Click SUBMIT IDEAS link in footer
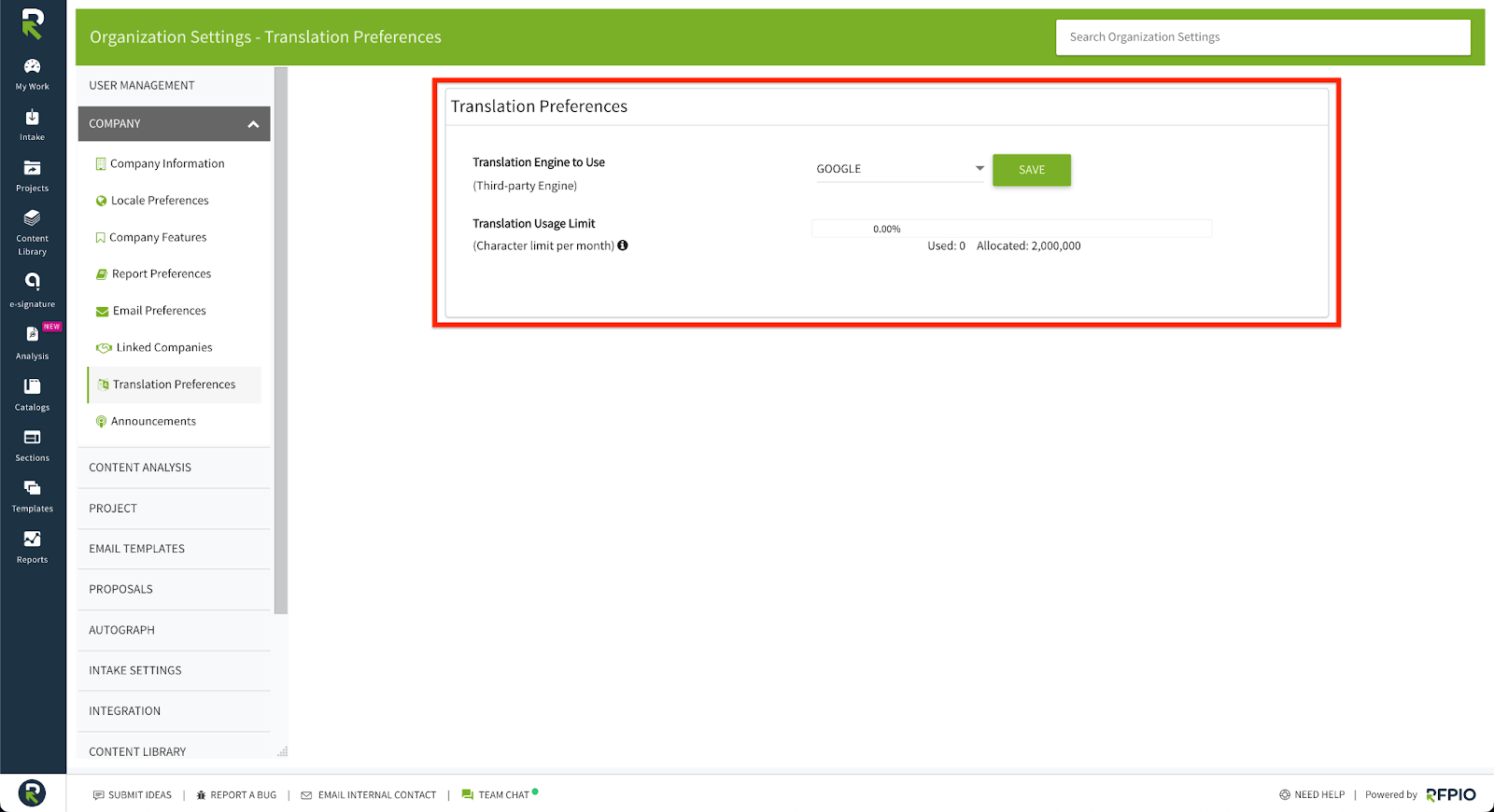Image resolution: width=1494 pixels, height=812 pixels. [133, 795]
